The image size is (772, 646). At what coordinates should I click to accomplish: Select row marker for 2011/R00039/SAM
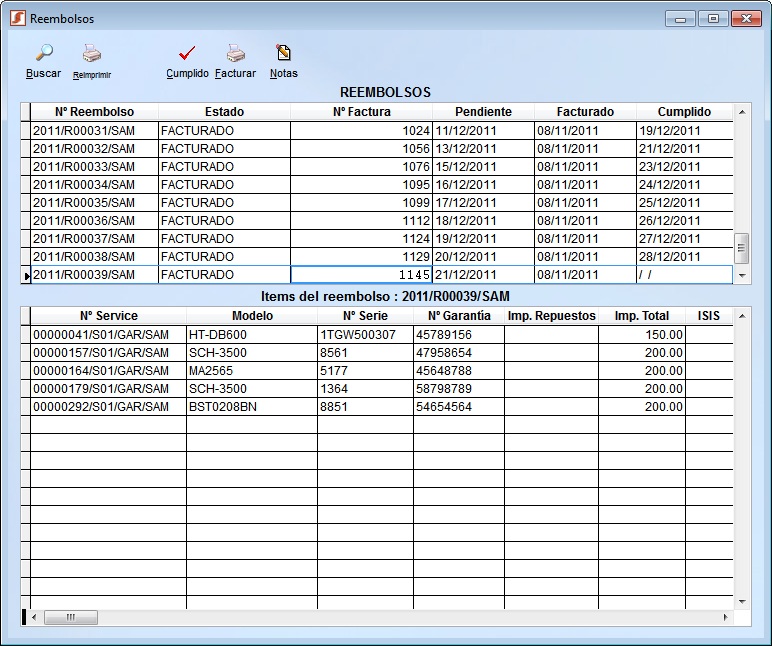coord(26,275)
